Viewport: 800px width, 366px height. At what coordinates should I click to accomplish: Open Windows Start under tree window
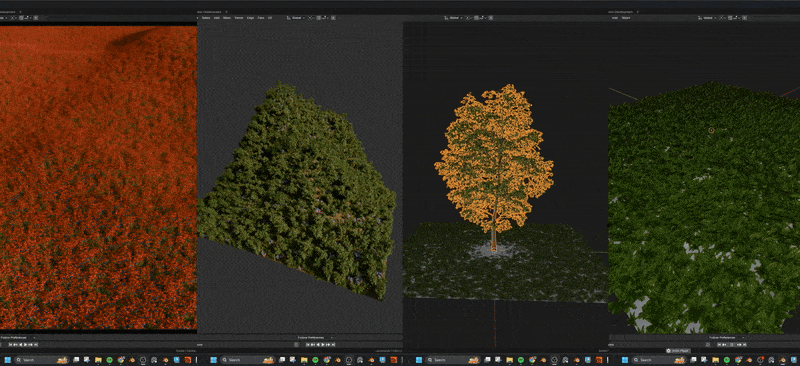[x=419, y=360]
